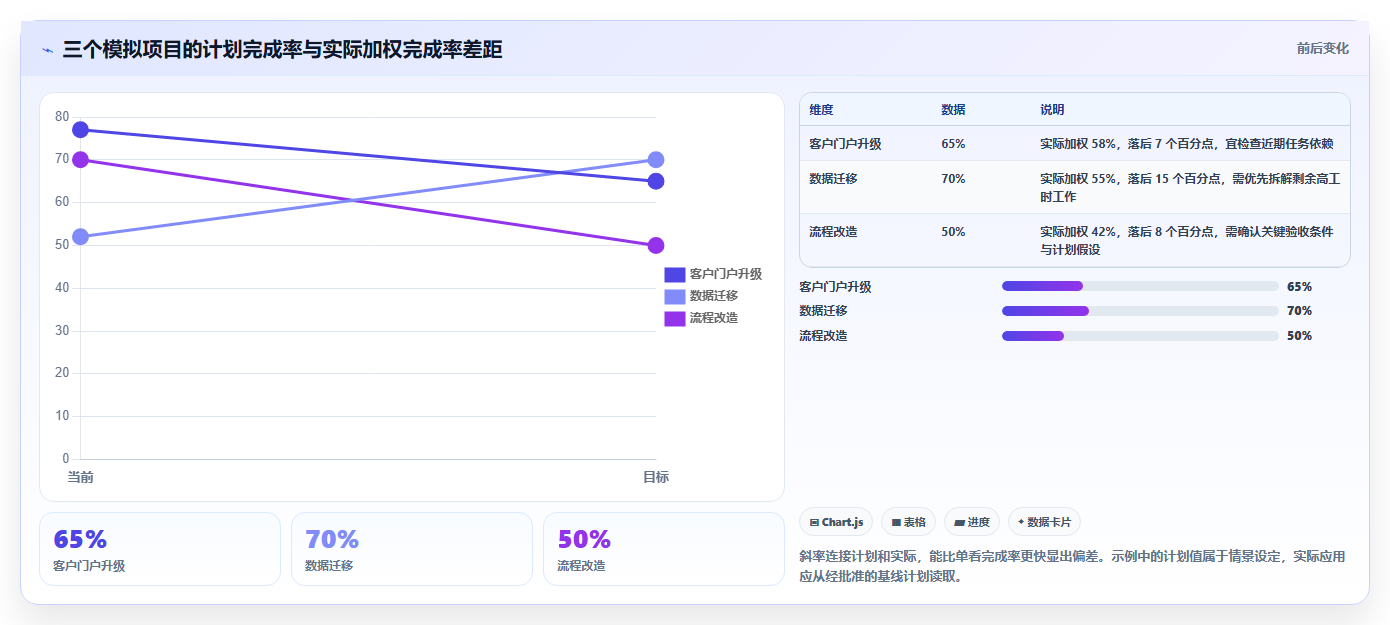The image size is (1390, 625).
Task: Click the 当前 x-axis label
Action: pyautogui.click(x=81, y=478)
